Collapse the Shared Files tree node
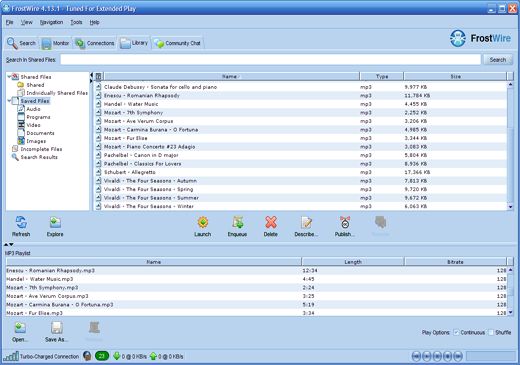The width and height of the screenshot is (520, 365). [9, 77]
